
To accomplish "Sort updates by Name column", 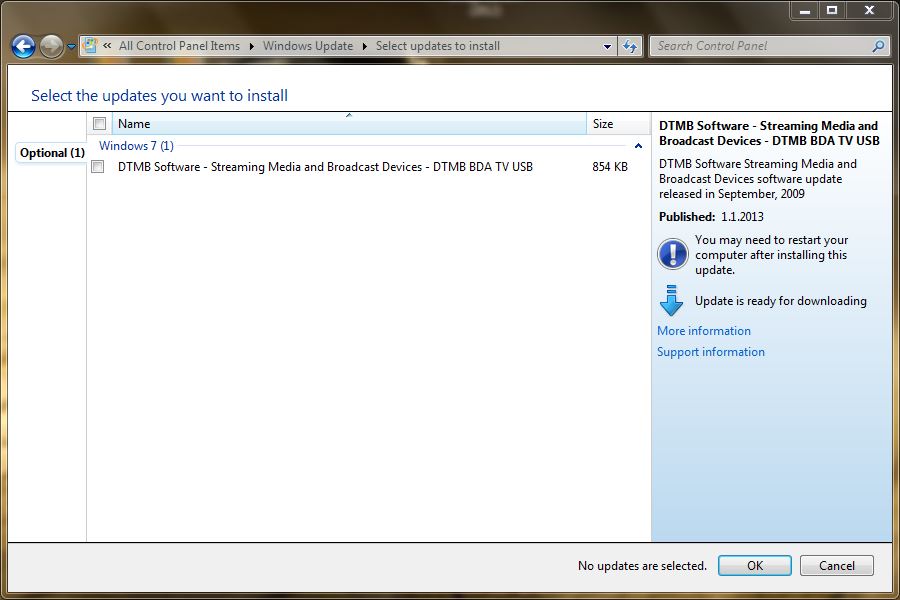I will click(x=349, y=123).
